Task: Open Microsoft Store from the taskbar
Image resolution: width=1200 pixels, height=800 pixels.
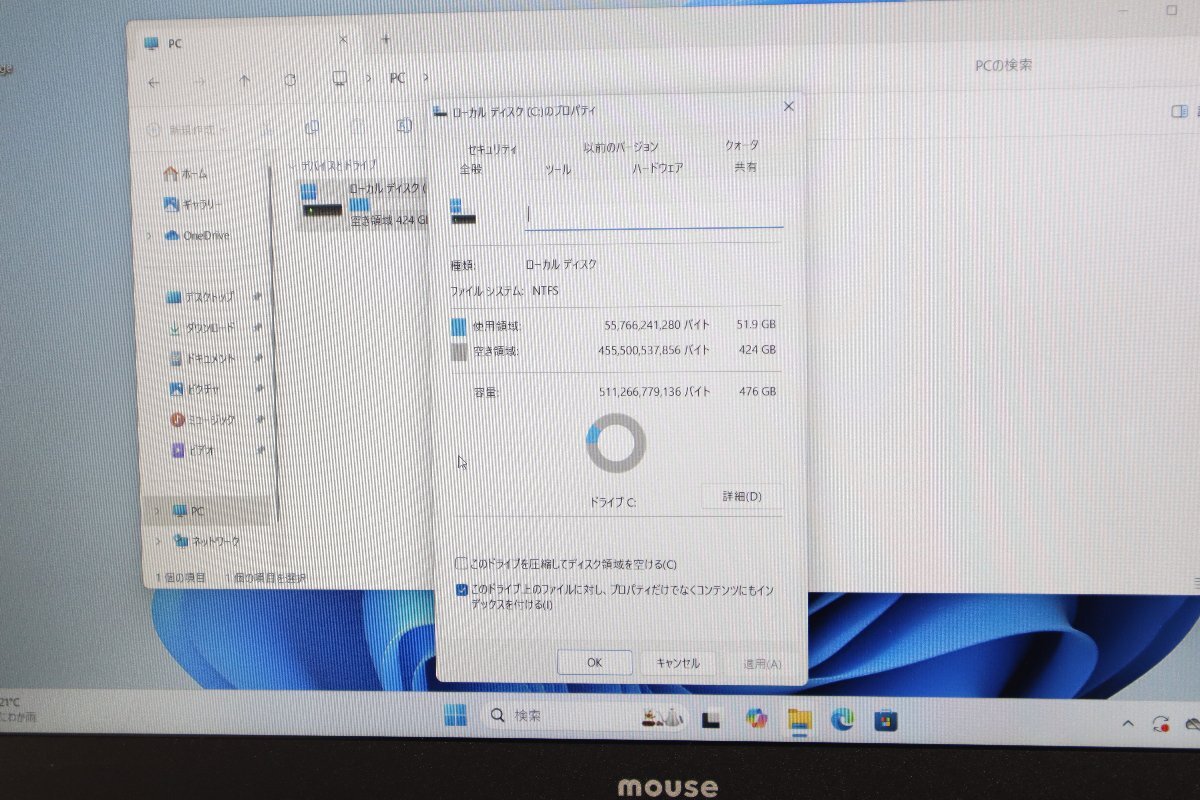Action: [885, 719]
